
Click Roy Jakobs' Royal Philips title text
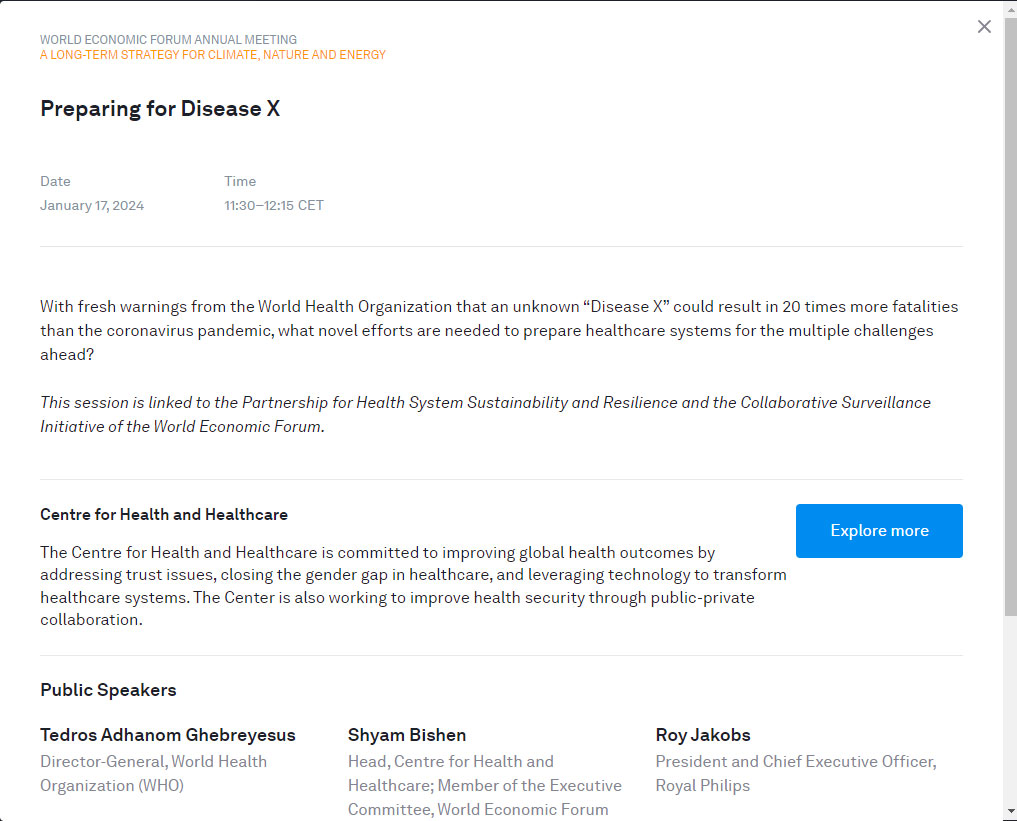click(795, 773)
